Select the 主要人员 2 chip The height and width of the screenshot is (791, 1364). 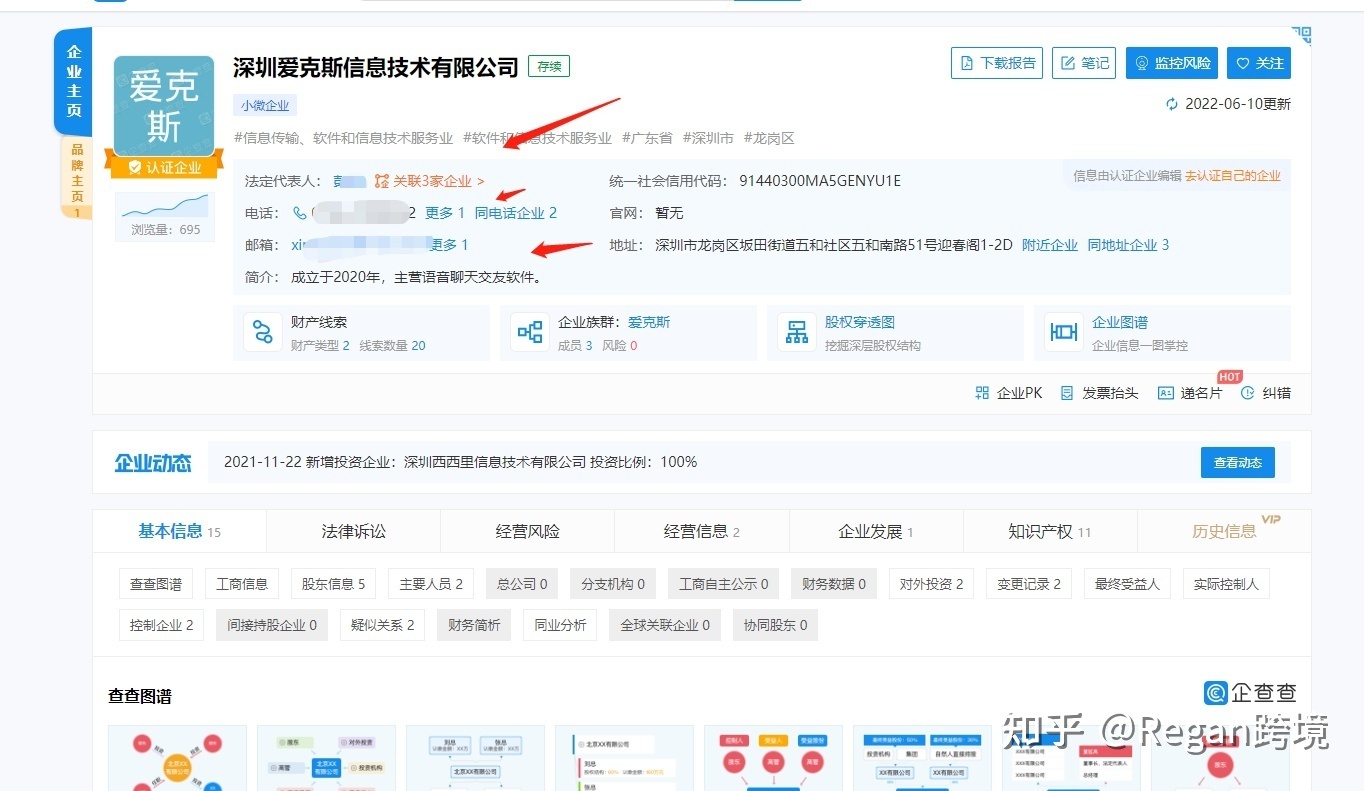(x=431, y=584)
